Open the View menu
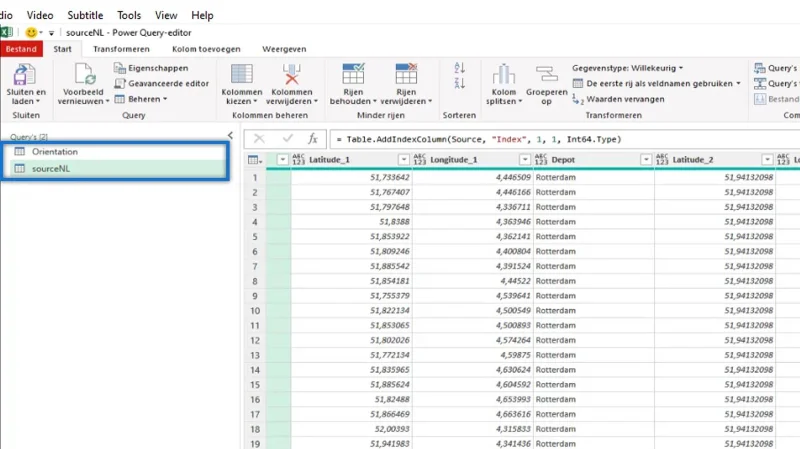The width and height of the screenshot is (800, 449). coord(166,15)
